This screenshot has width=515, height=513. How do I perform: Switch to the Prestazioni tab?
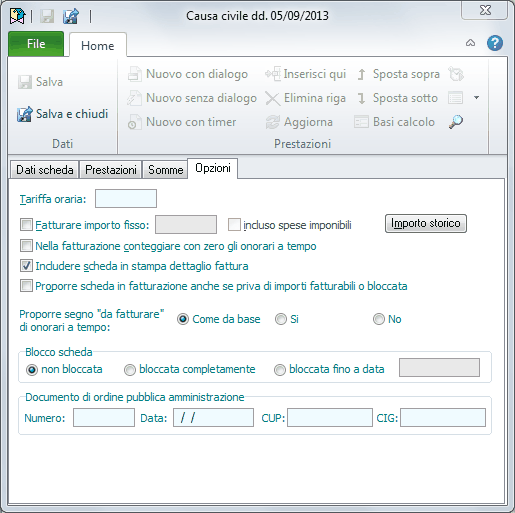point(111,170)
